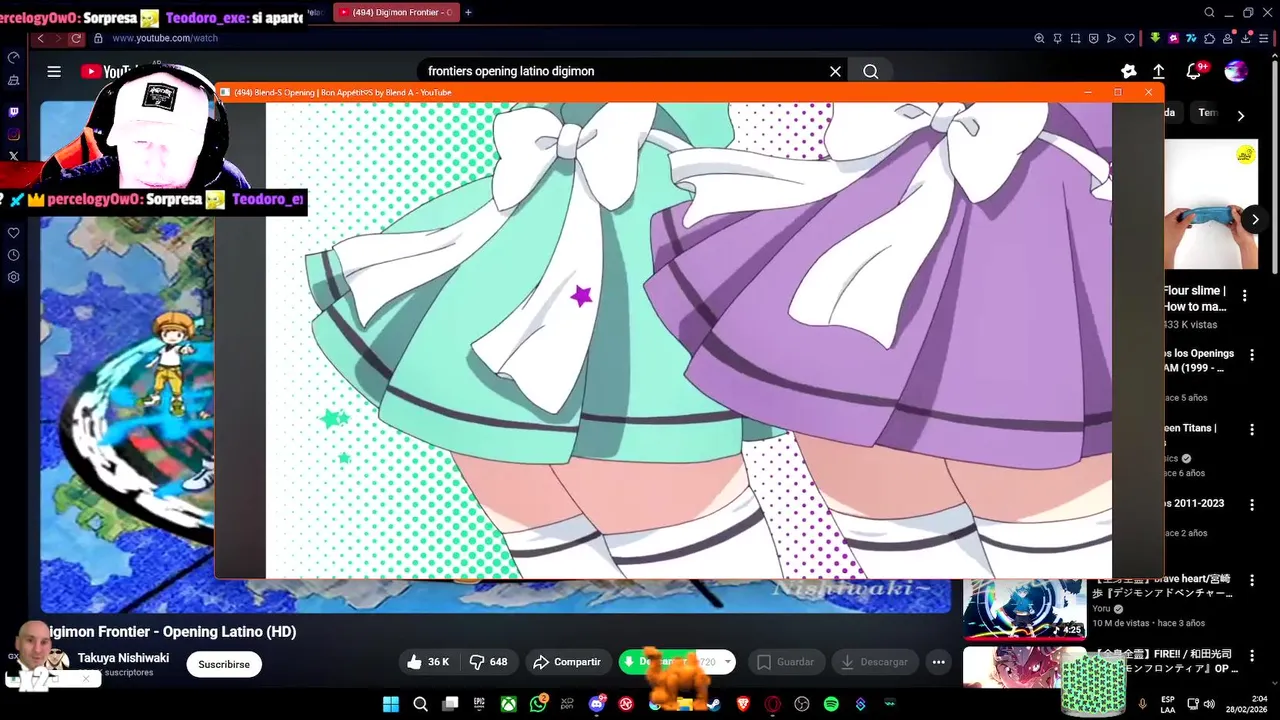Open Discord from the taskbar
1280x720 pixels.
[x=597, y=704]
